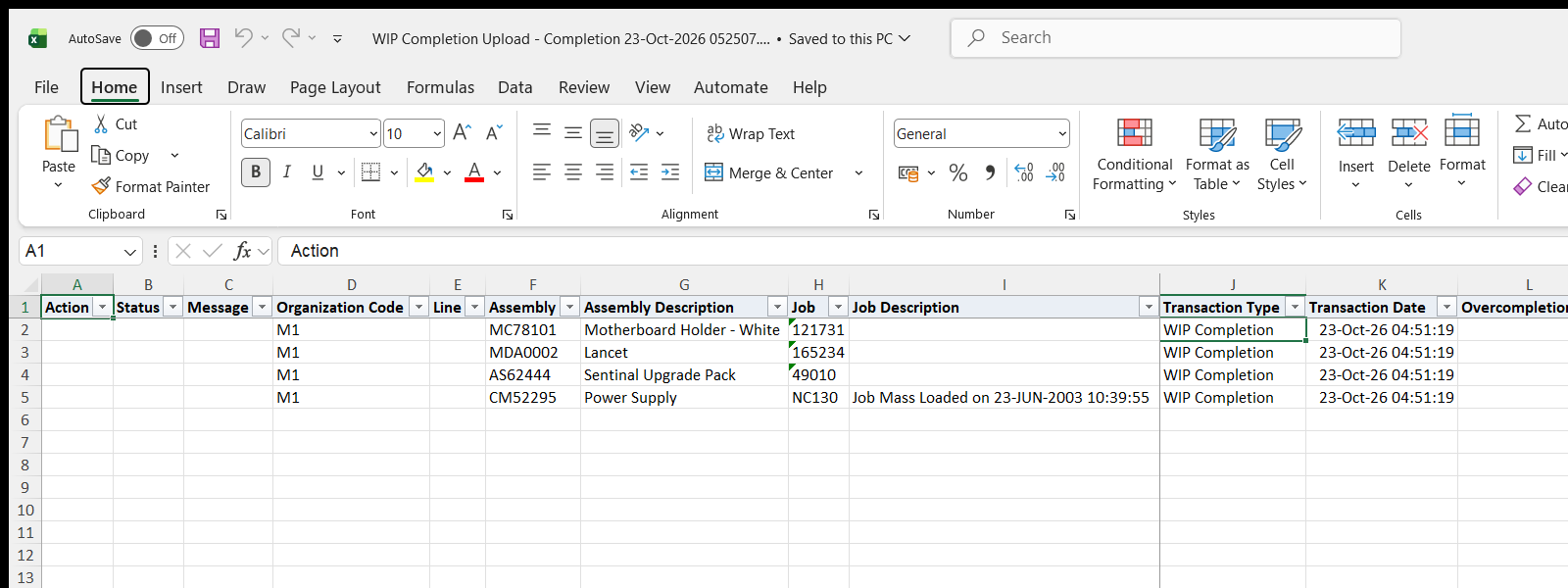Click the middle align icon
Screen dimensions: 1568x588
[x=573, y=133]
